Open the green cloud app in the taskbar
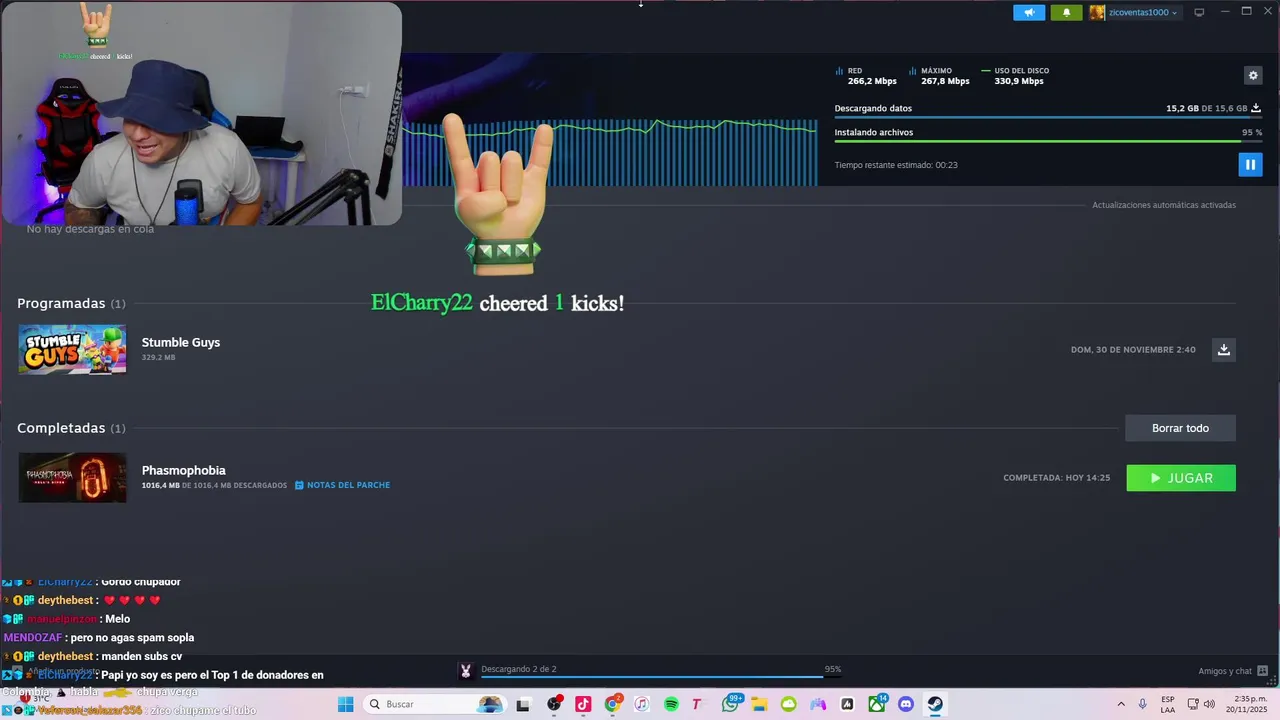Screen dimensions: 1280x720 point(789,704)
